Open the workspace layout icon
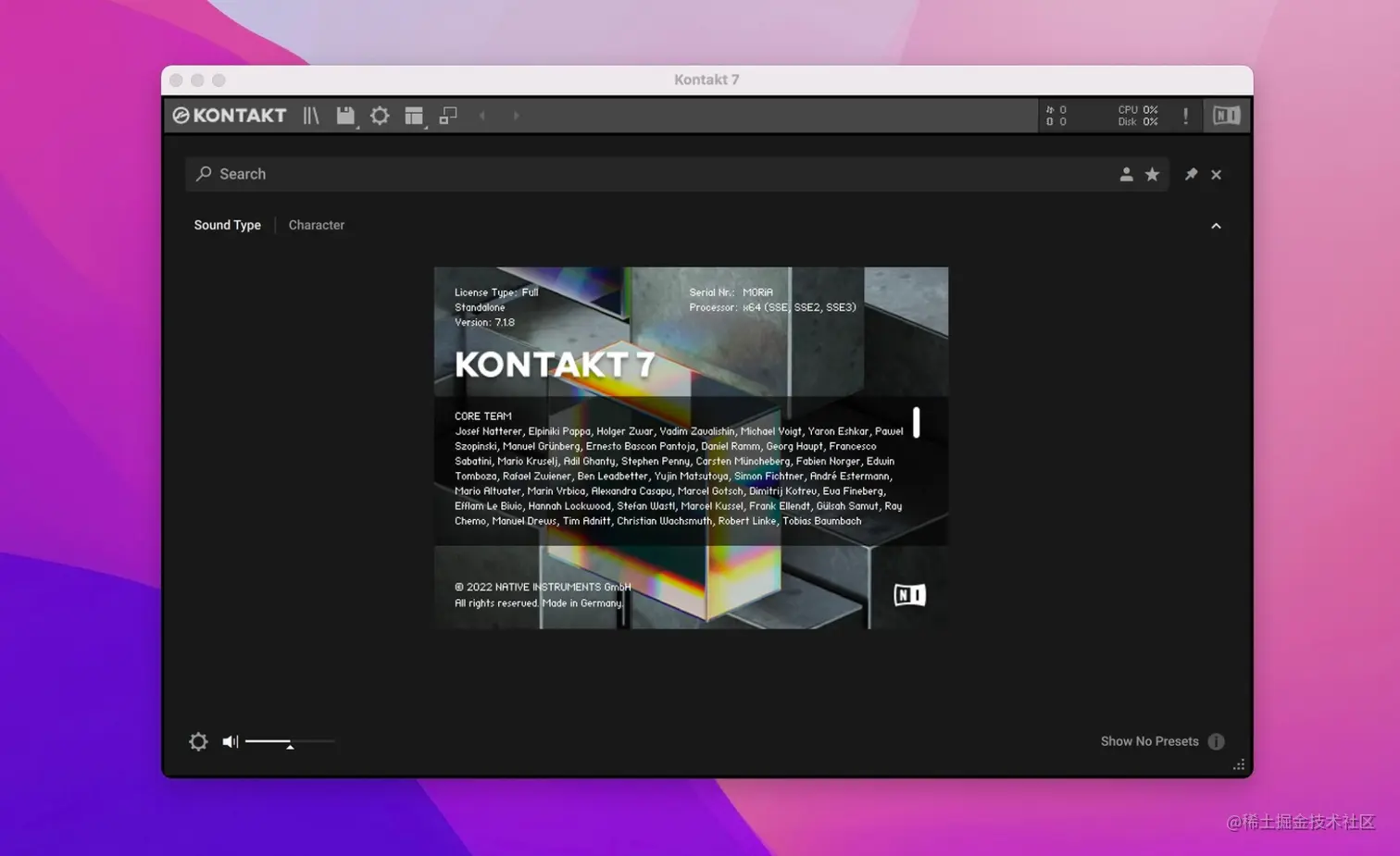The height and width of the screenshot is (856, 1400). pos(414,116)
